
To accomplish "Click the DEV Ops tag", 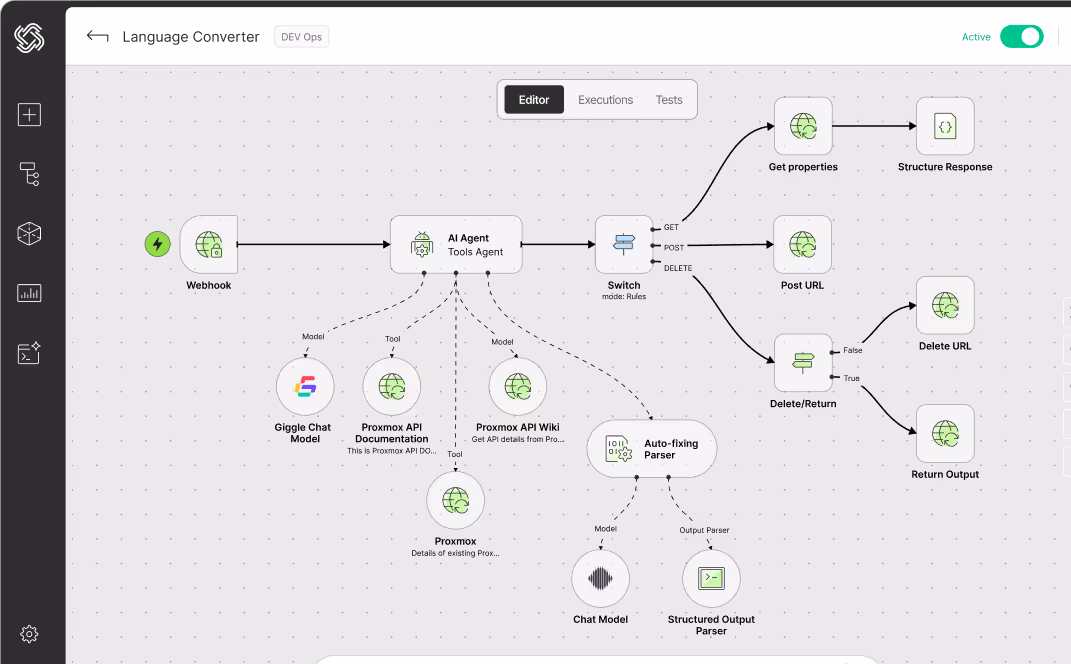I will click(x=301, y=36).
